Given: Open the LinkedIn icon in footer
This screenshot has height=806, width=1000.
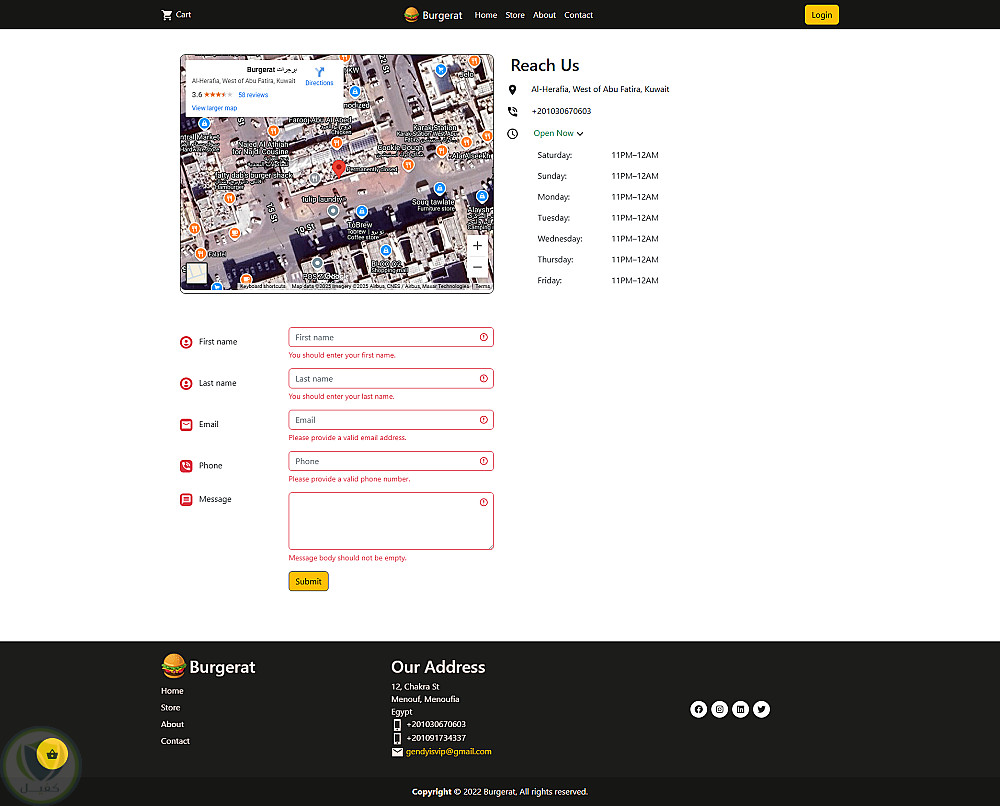Looking at the screenshot, I should pos(740,709).
